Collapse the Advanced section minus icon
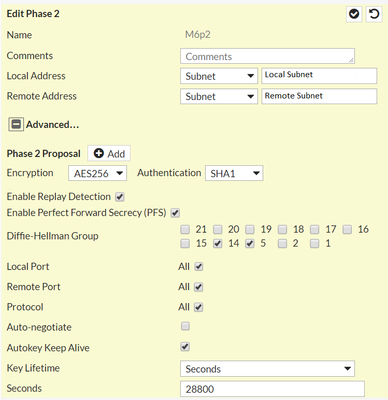Screen dimensions: 388x400 click(16, 124)
